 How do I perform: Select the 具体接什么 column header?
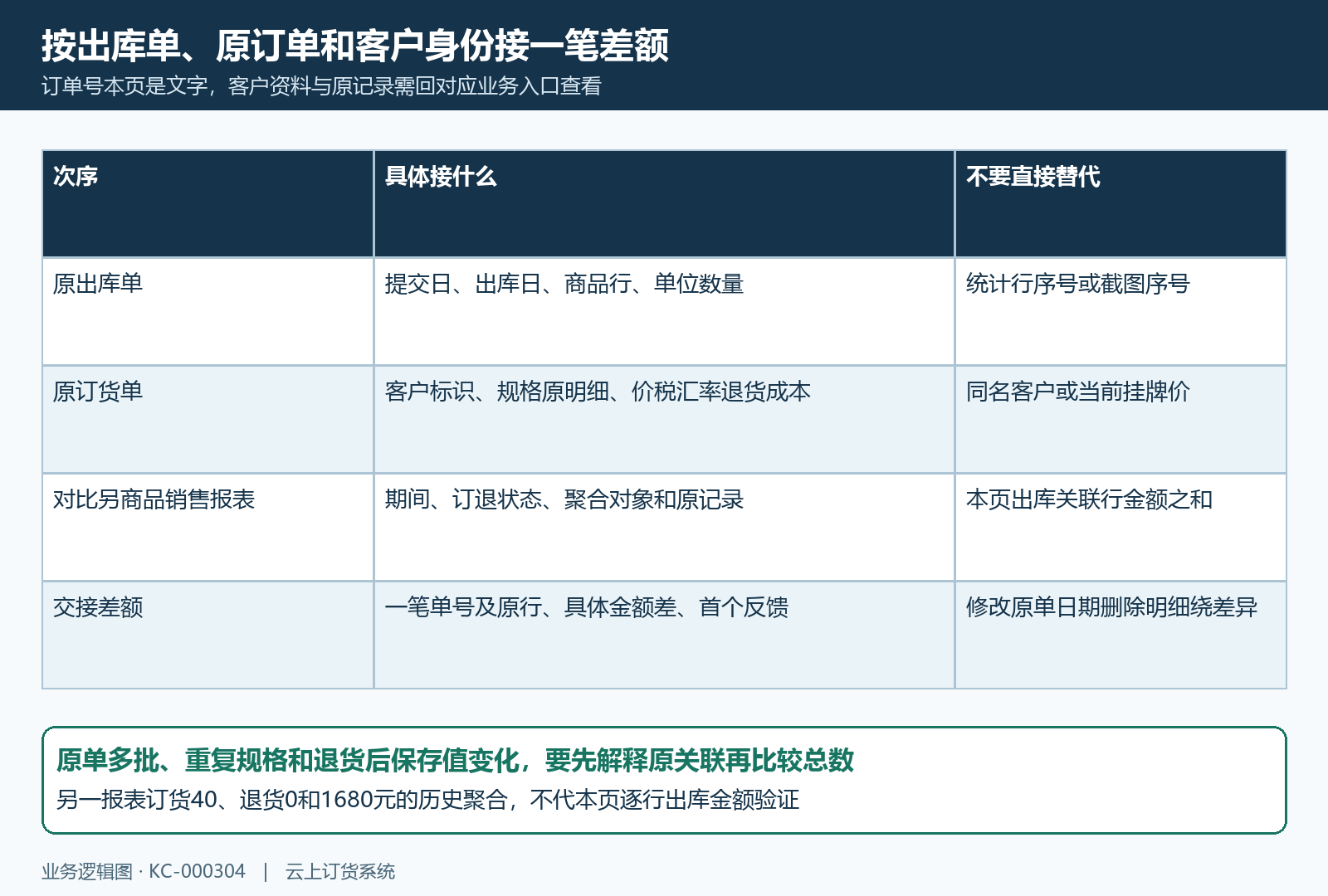[x=664, y=203]
